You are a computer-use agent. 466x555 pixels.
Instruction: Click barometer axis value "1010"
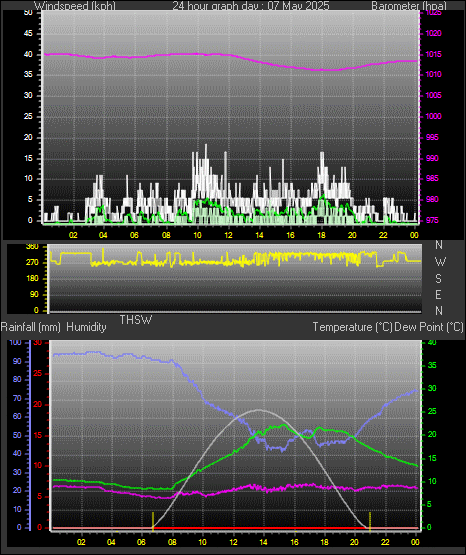coord(433,75)
